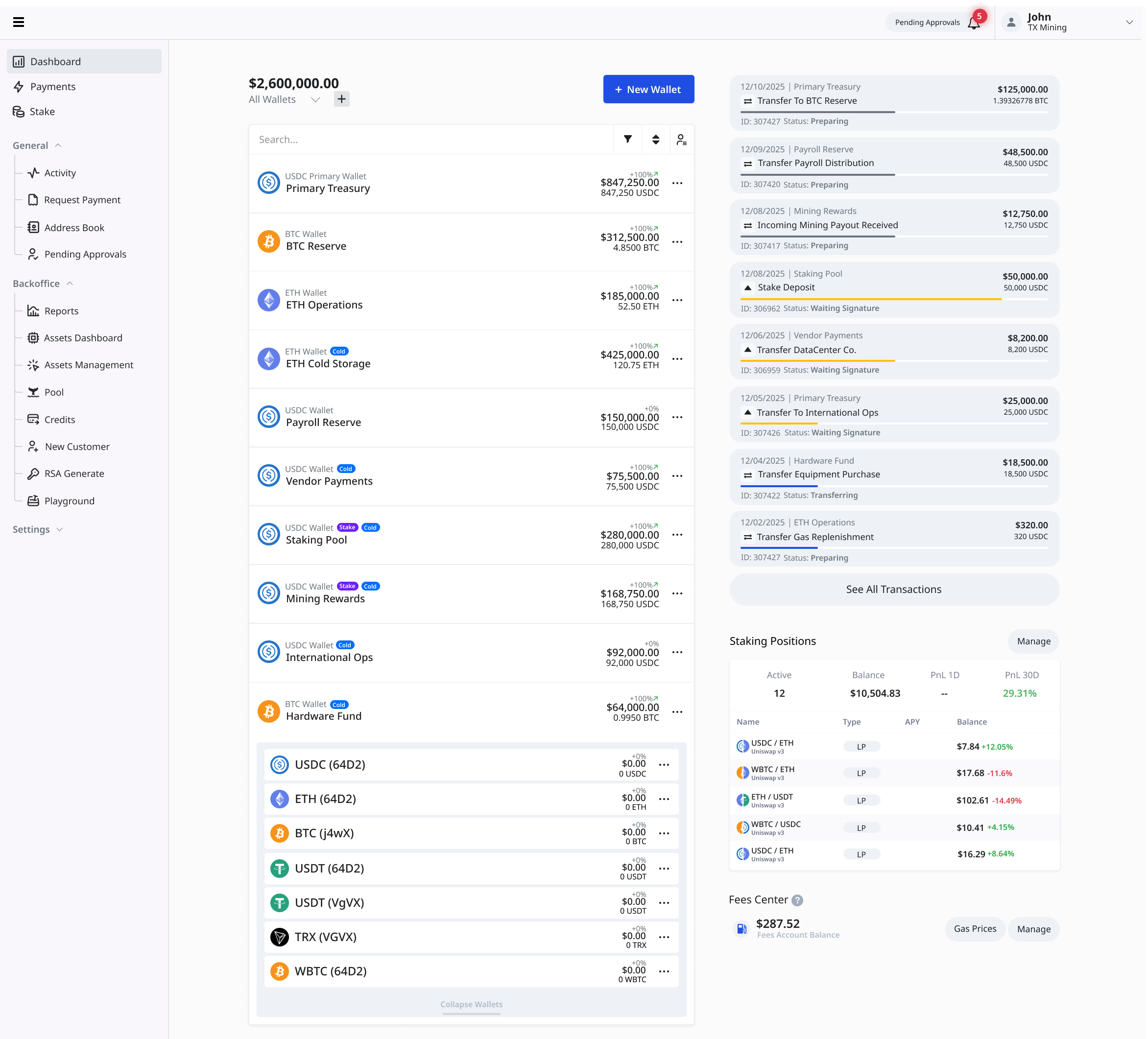Screen dimensions: 1148x1039
Task: Go to Assets Dashboard in the sidebar
Action: (83, 338)
